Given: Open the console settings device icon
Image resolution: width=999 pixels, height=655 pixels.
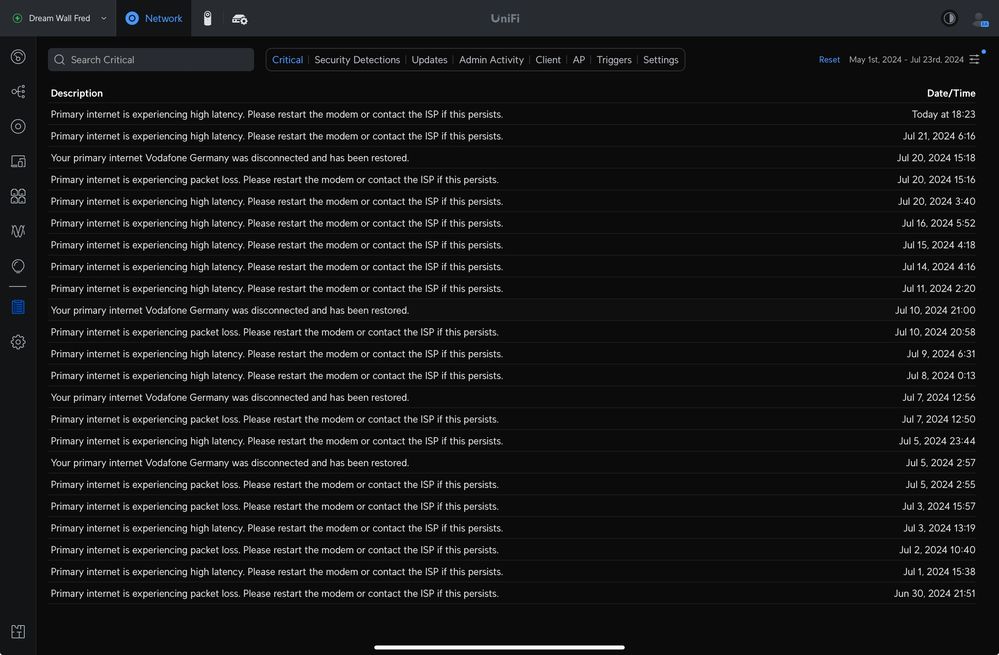Looking at the screenshot, I should coord(240,19).
